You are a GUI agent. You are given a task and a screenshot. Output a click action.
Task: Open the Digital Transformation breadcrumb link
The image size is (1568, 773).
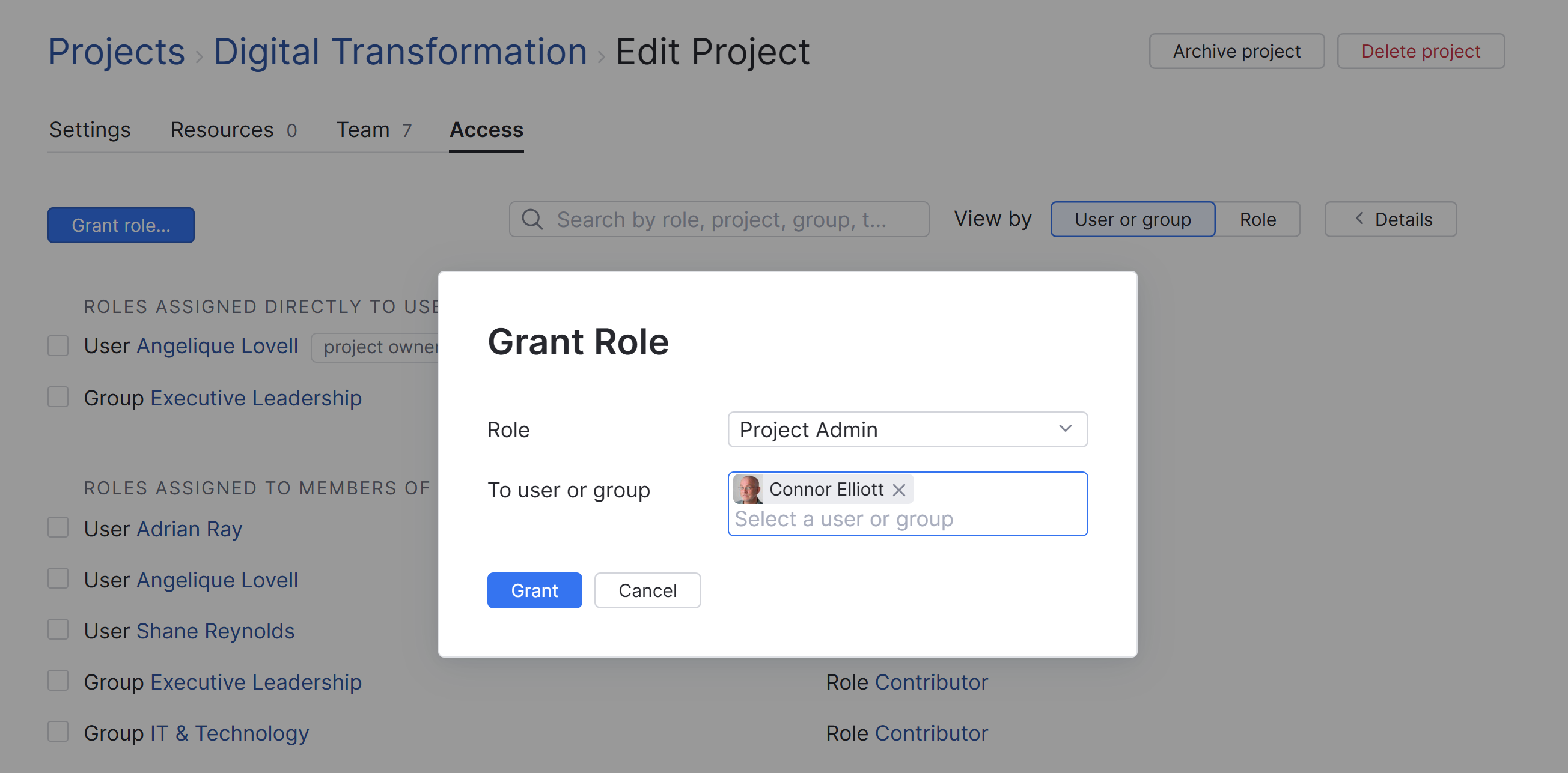pos(399,51)
